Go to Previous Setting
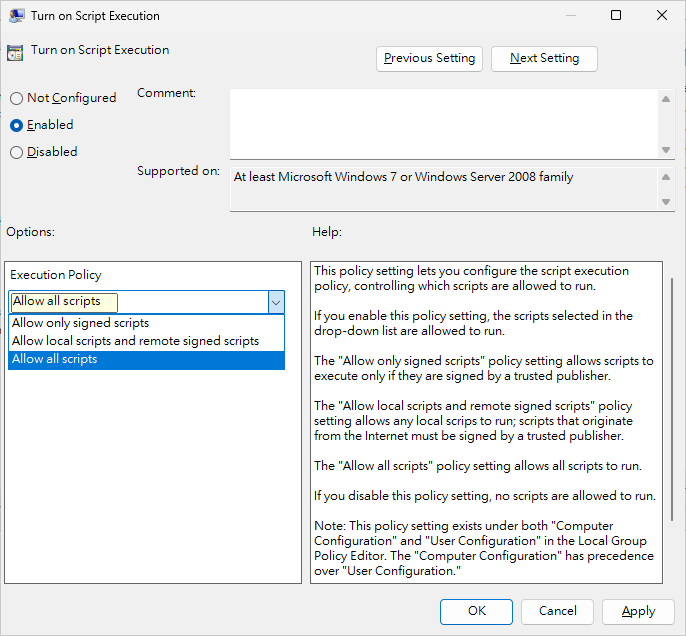The width and height of the screenshot is (686, 636). [430, 58]
